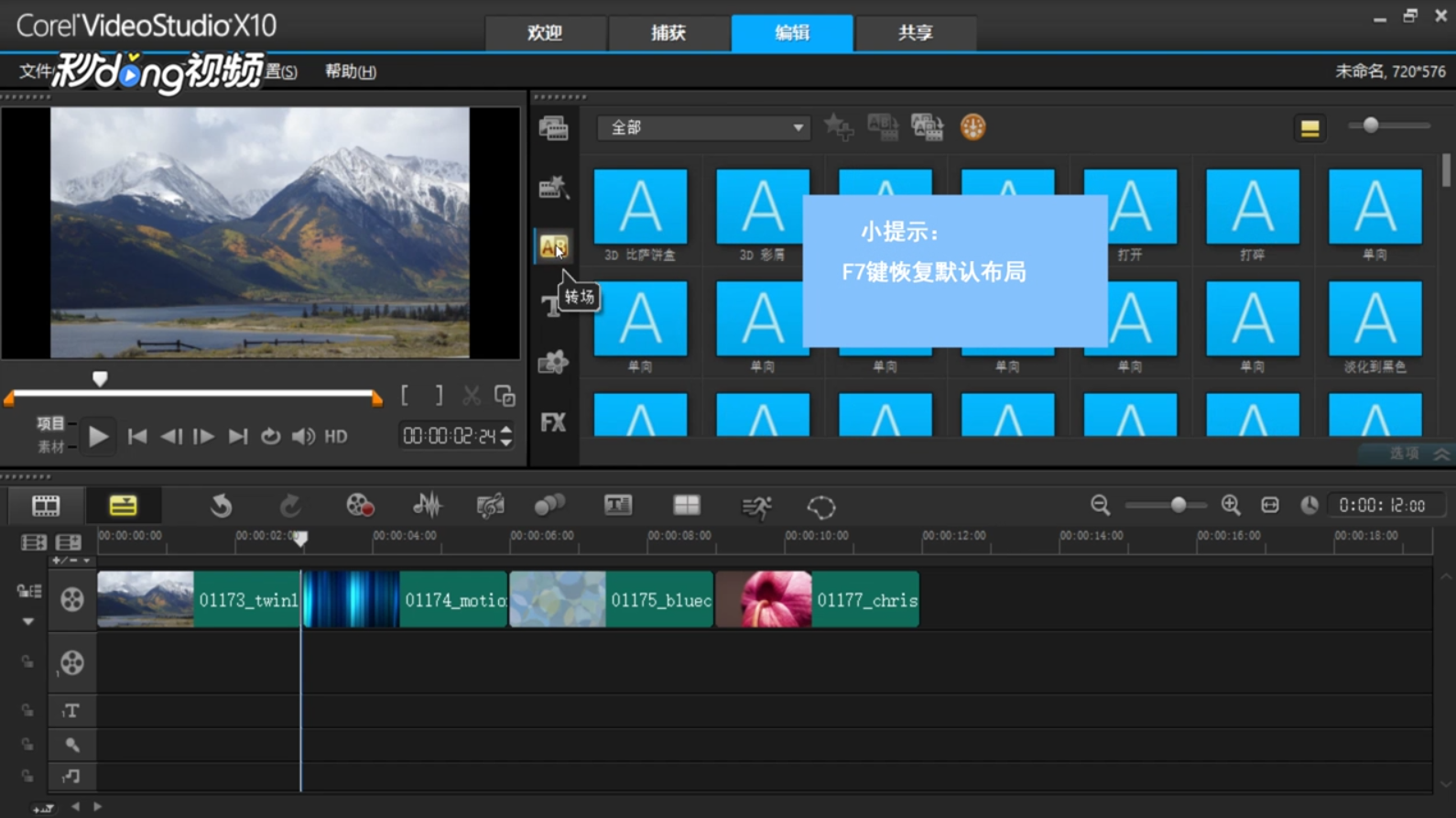Image resolution: width=1456 pixels, height=818 pixels.
Task: Open the Title (T) library icon
Action: coord(549,305)
